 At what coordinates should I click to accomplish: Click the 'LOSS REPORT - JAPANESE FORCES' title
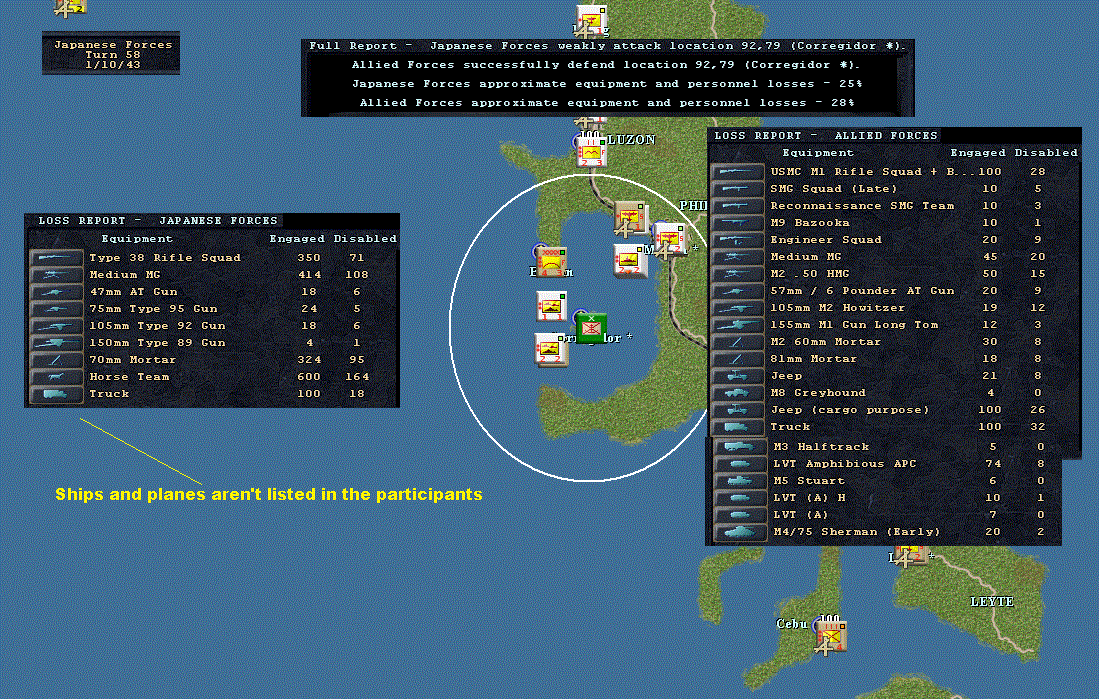click(158, 220)
